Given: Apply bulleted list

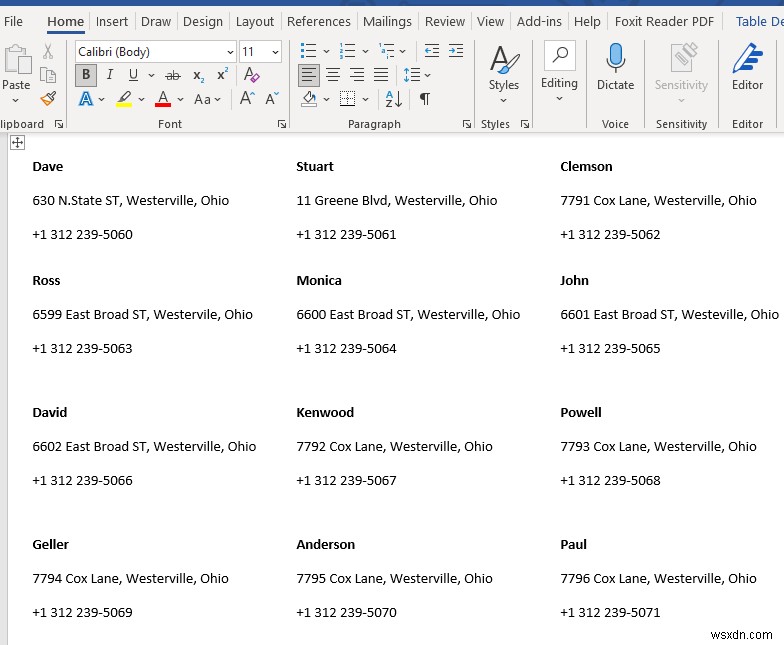Looking at the screenshot, I should [308, 51].
